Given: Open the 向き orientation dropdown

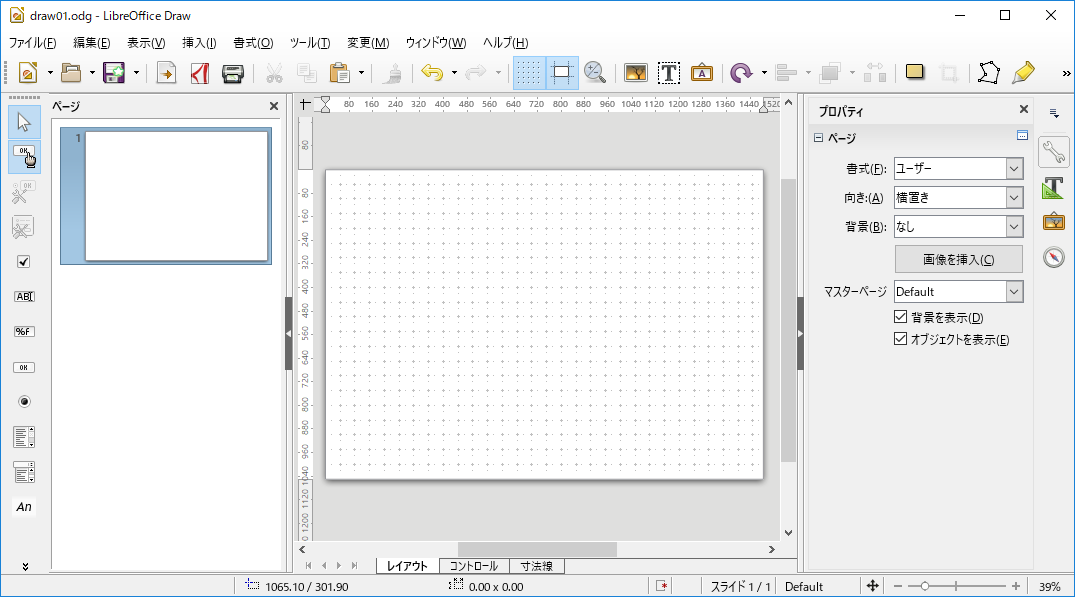Looking at the screenshot, I should tap(1015, 197).
